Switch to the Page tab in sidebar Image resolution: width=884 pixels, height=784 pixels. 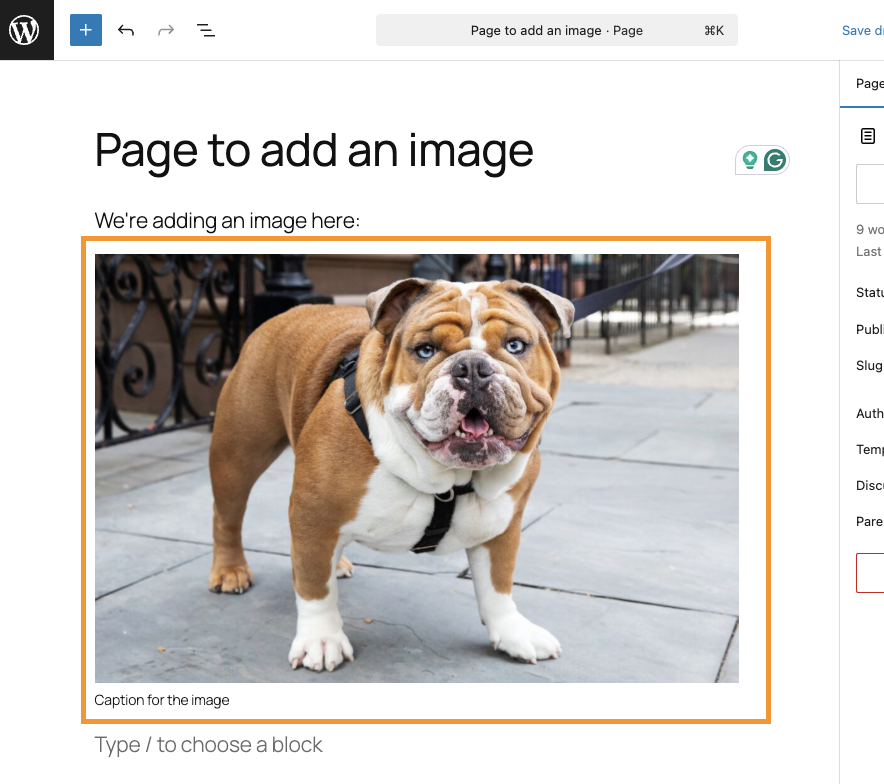pos(869,83)
